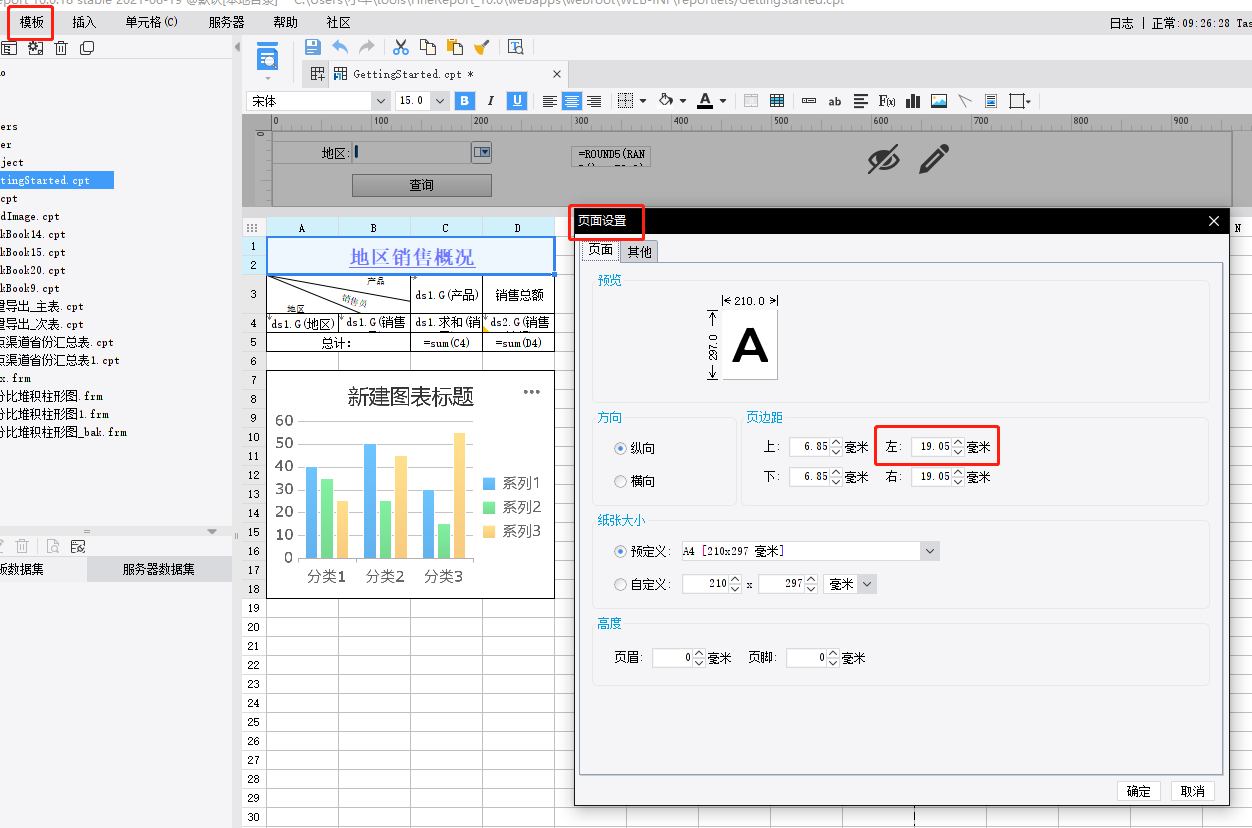Viewport: 1252px width, 828px height.
Task: Select the 横向 landscape orientation
Action: point(620,481)
